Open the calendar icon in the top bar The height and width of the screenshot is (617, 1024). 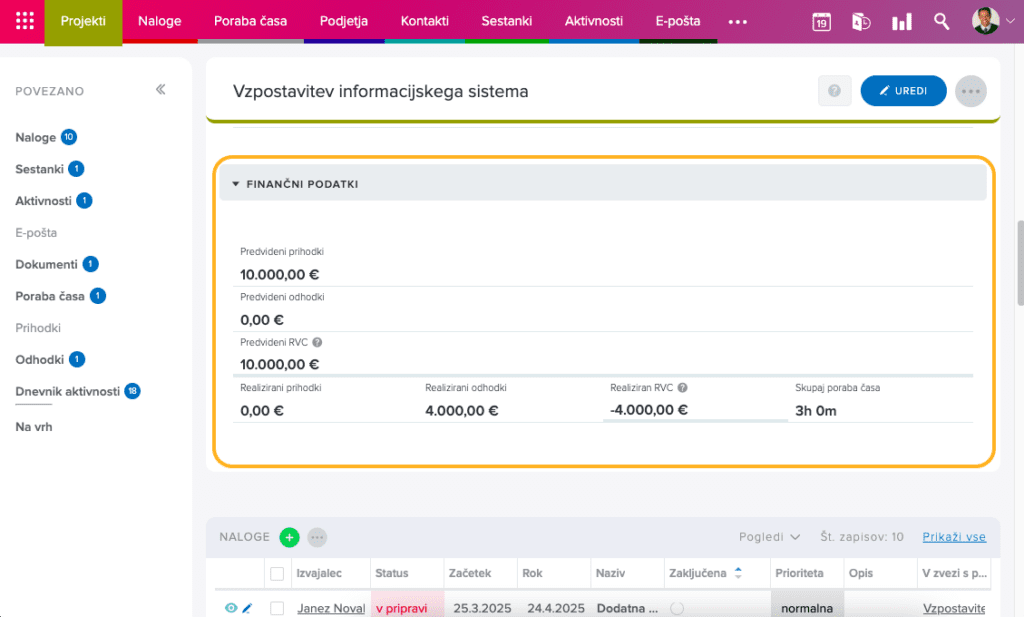point(821,20)
